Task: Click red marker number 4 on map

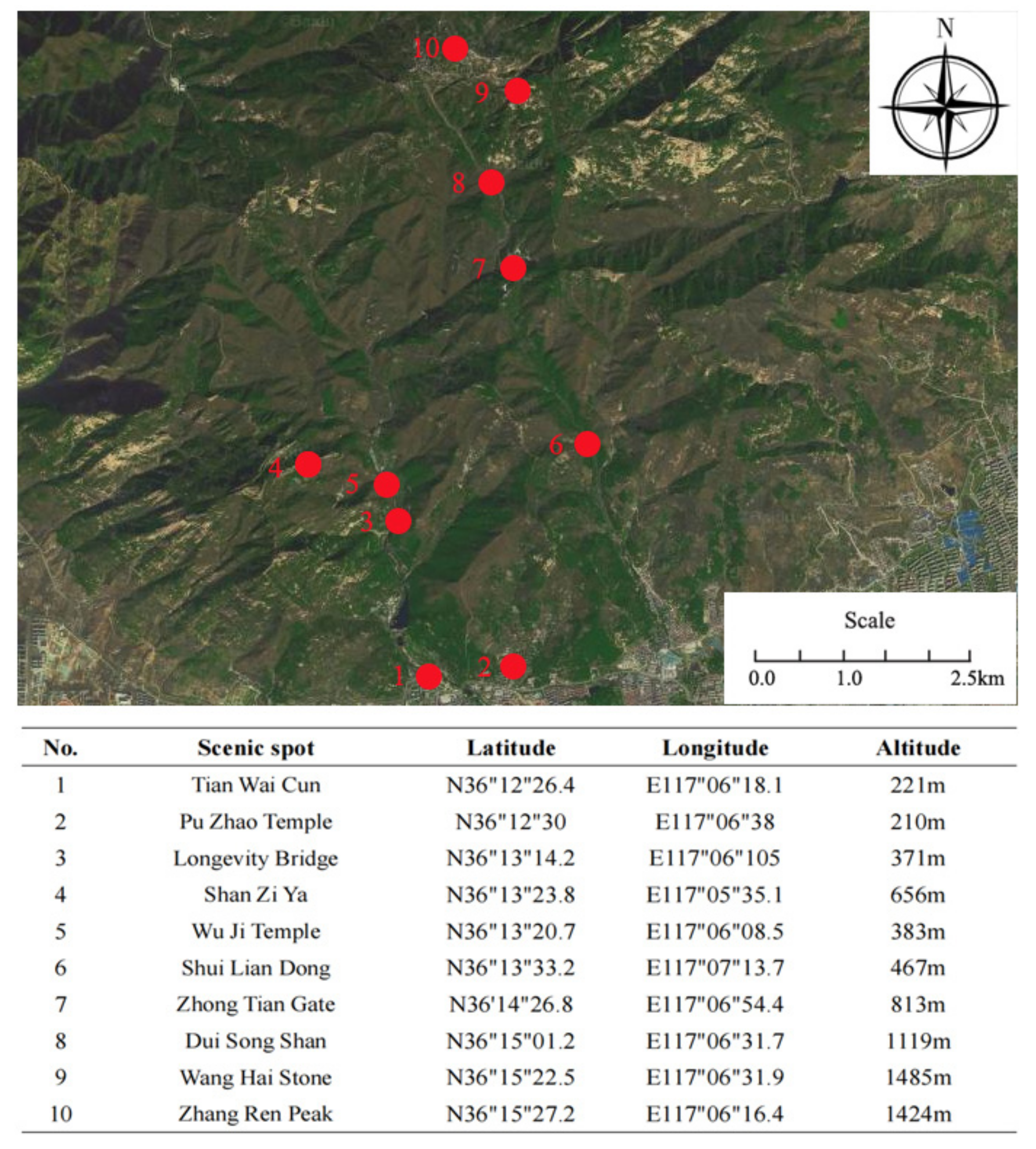Action: 308,465
